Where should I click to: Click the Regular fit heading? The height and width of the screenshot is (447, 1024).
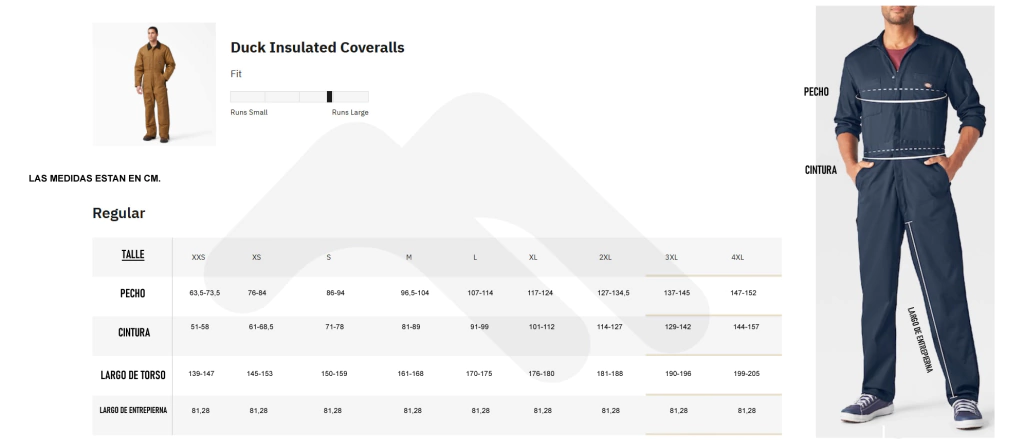point(118,213)
